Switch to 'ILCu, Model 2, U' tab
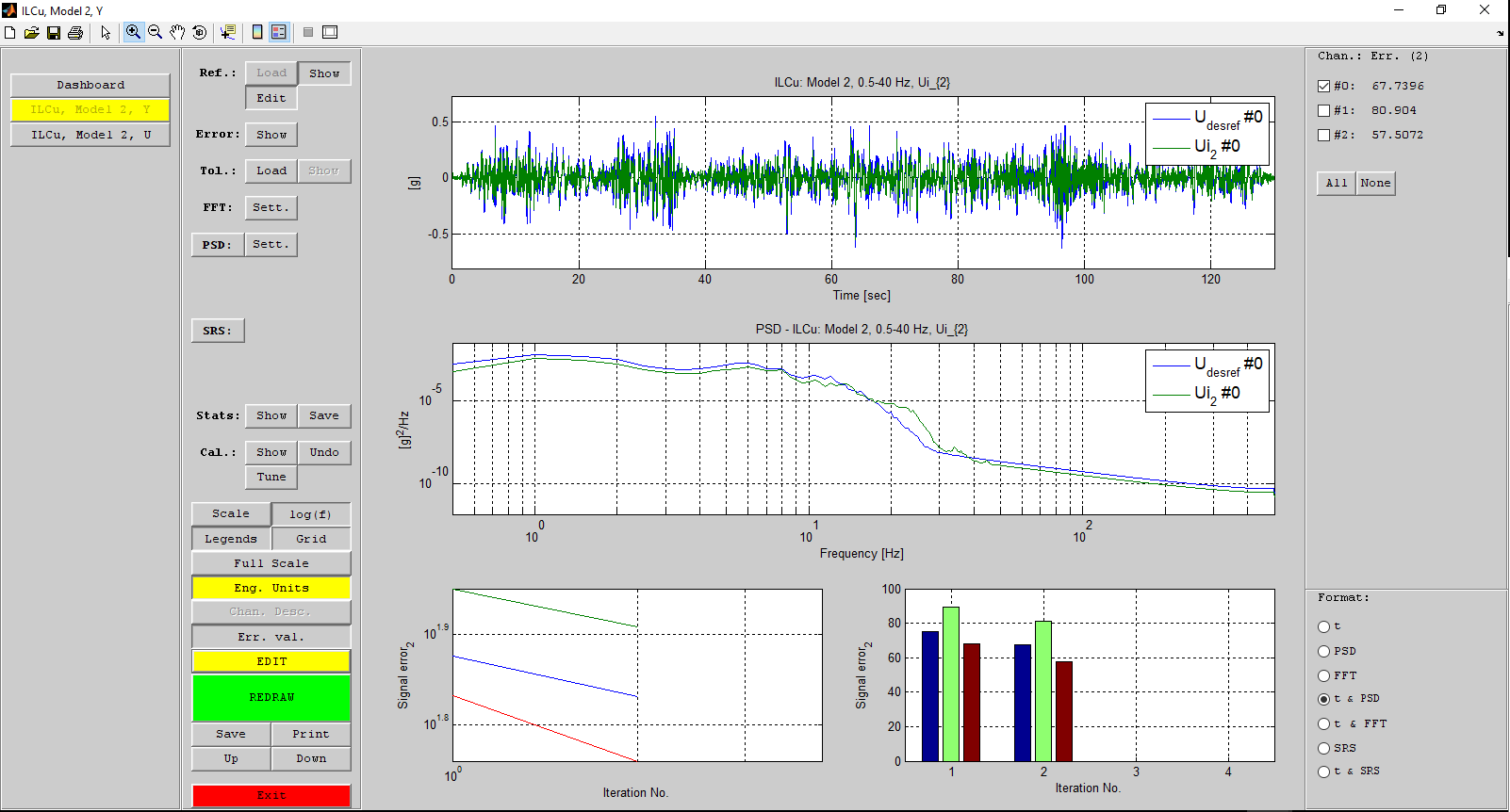Screen dimensions: 1510x812 (90, 135)
